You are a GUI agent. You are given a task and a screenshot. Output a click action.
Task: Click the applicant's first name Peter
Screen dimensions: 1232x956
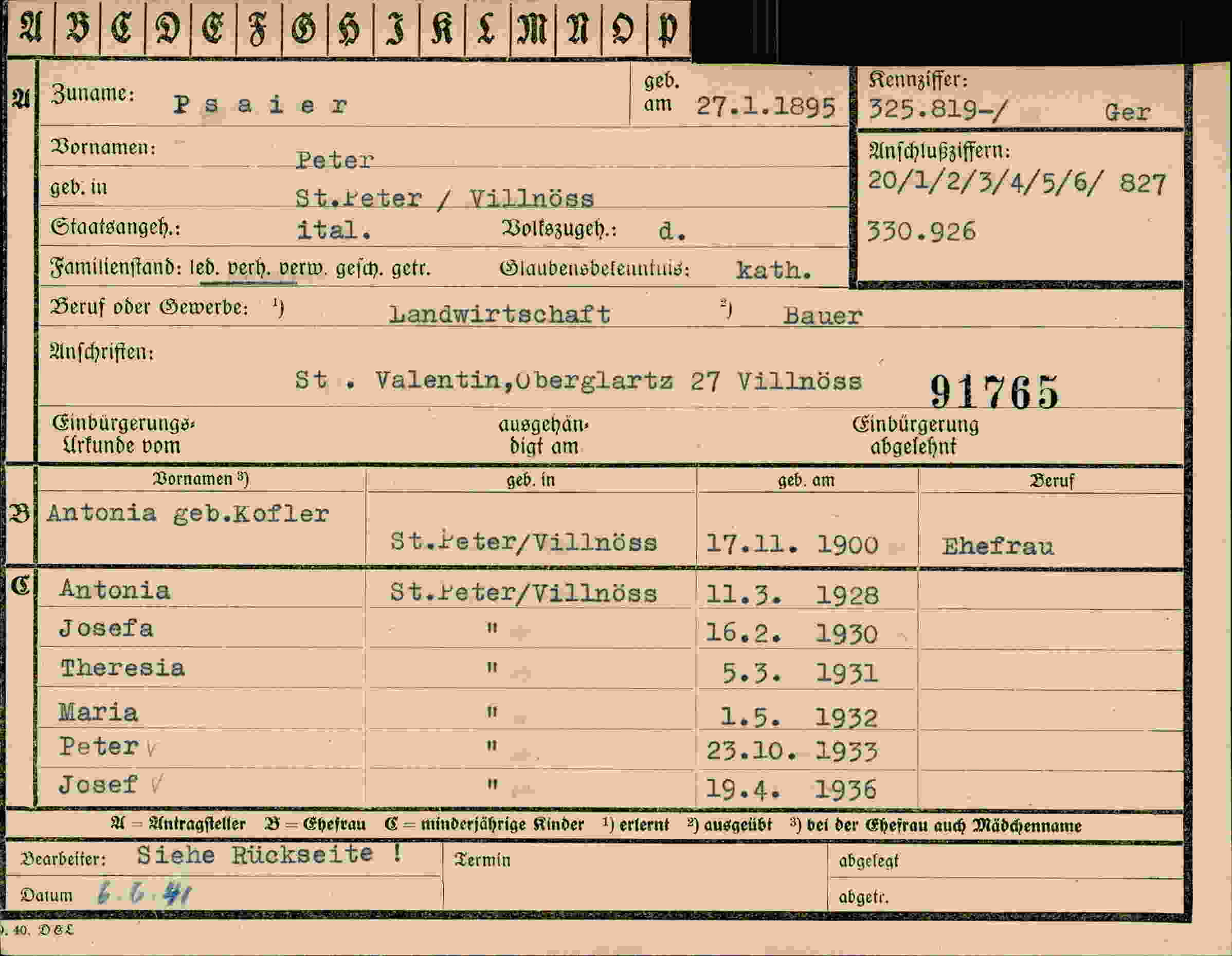[335, 160]
